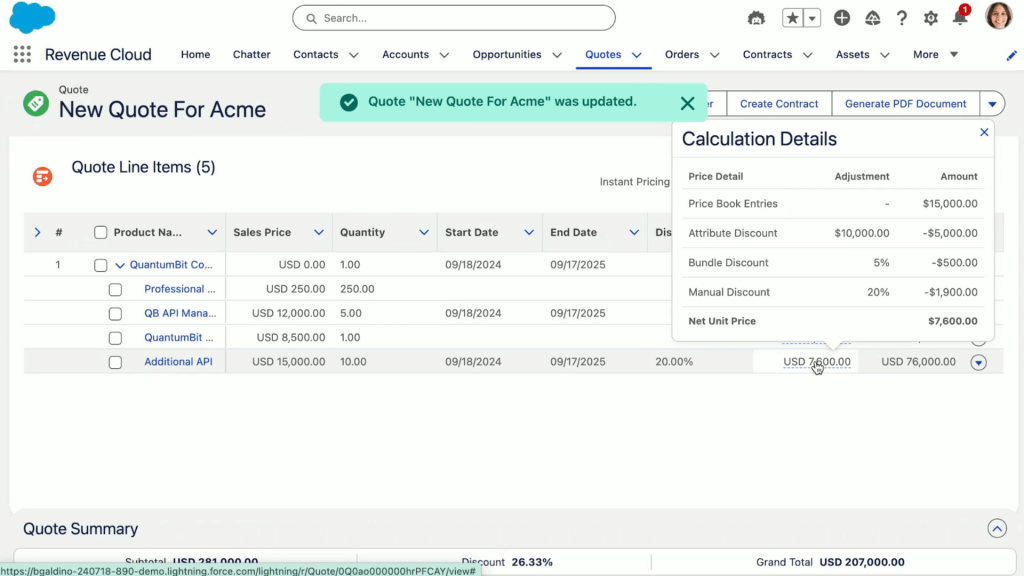Open the Favorites star icon
The image size is (1024, 576).
point(792,17)
